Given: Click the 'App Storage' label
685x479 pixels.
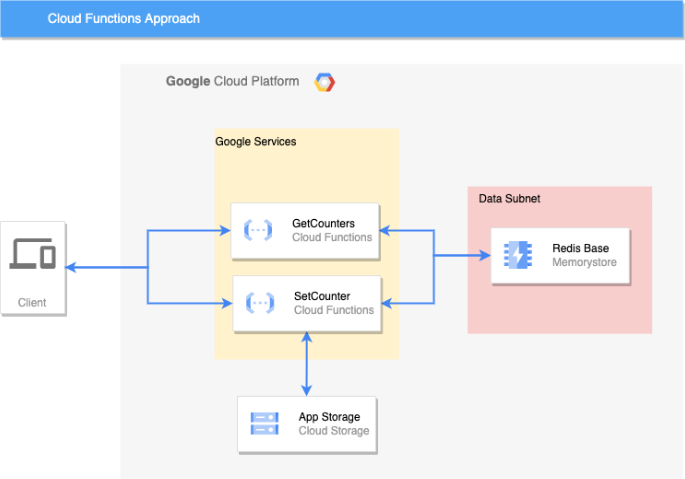Looking at the screenshot, I should [329, 417].
